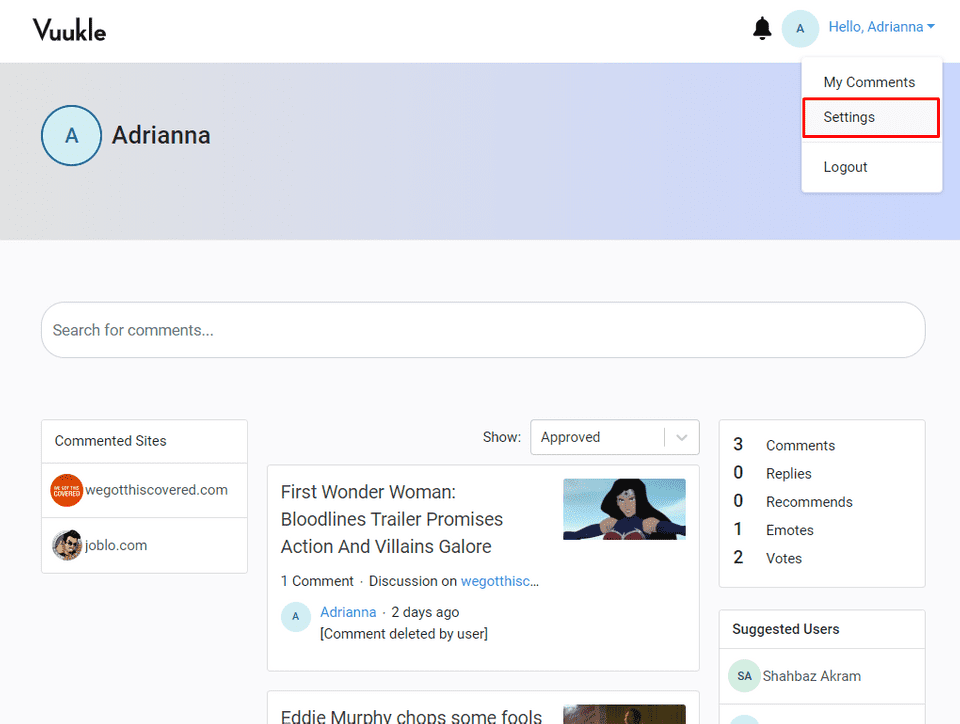Choose My Comments from the menu
The height and width of the screenshot is (724, 960).
(869, 82)
